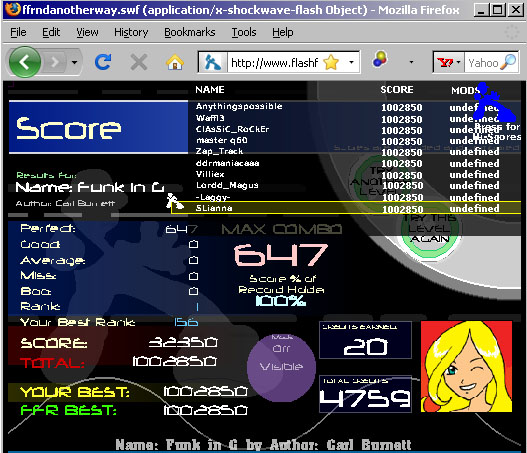The image size is (527, 453).
Task: Click the blue dancer icon near MODS
Action: pyautogui.click(x=494, y=102)
